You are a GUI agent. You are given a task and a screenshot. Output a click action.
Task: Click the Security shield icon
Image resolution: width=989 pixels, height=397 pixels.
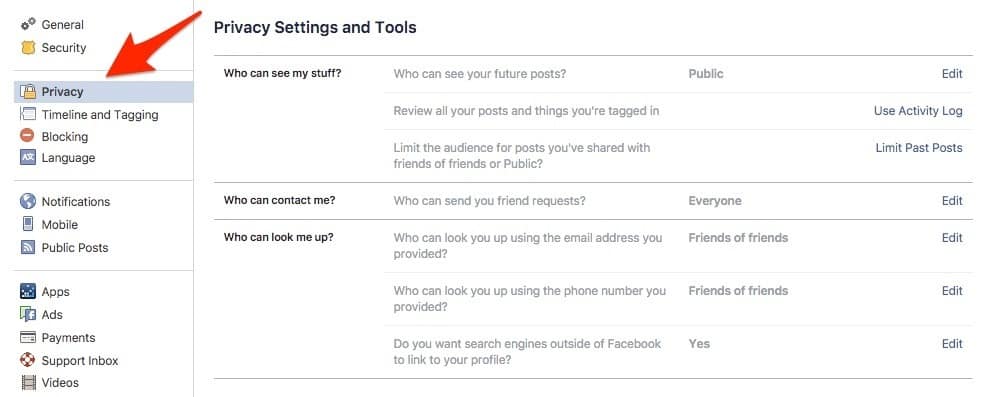28,47
